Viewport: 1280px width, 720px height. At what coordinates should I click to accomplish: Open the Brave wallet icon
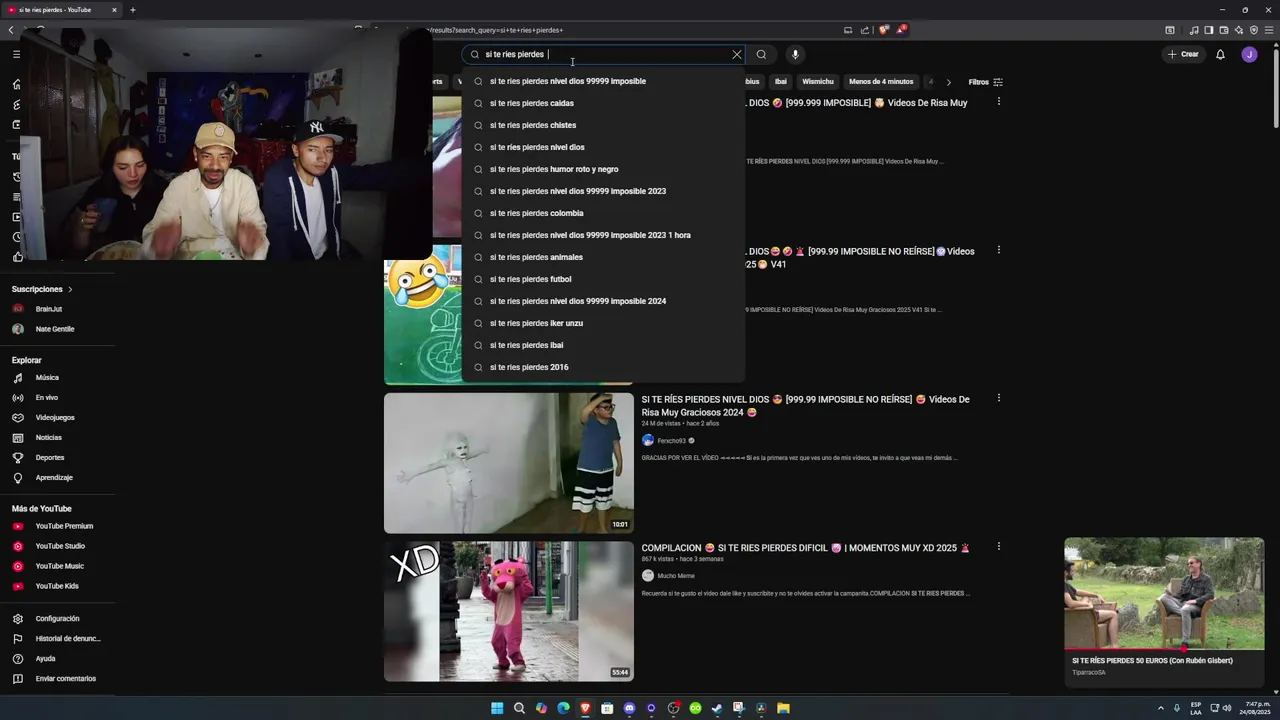[1223, 30]
